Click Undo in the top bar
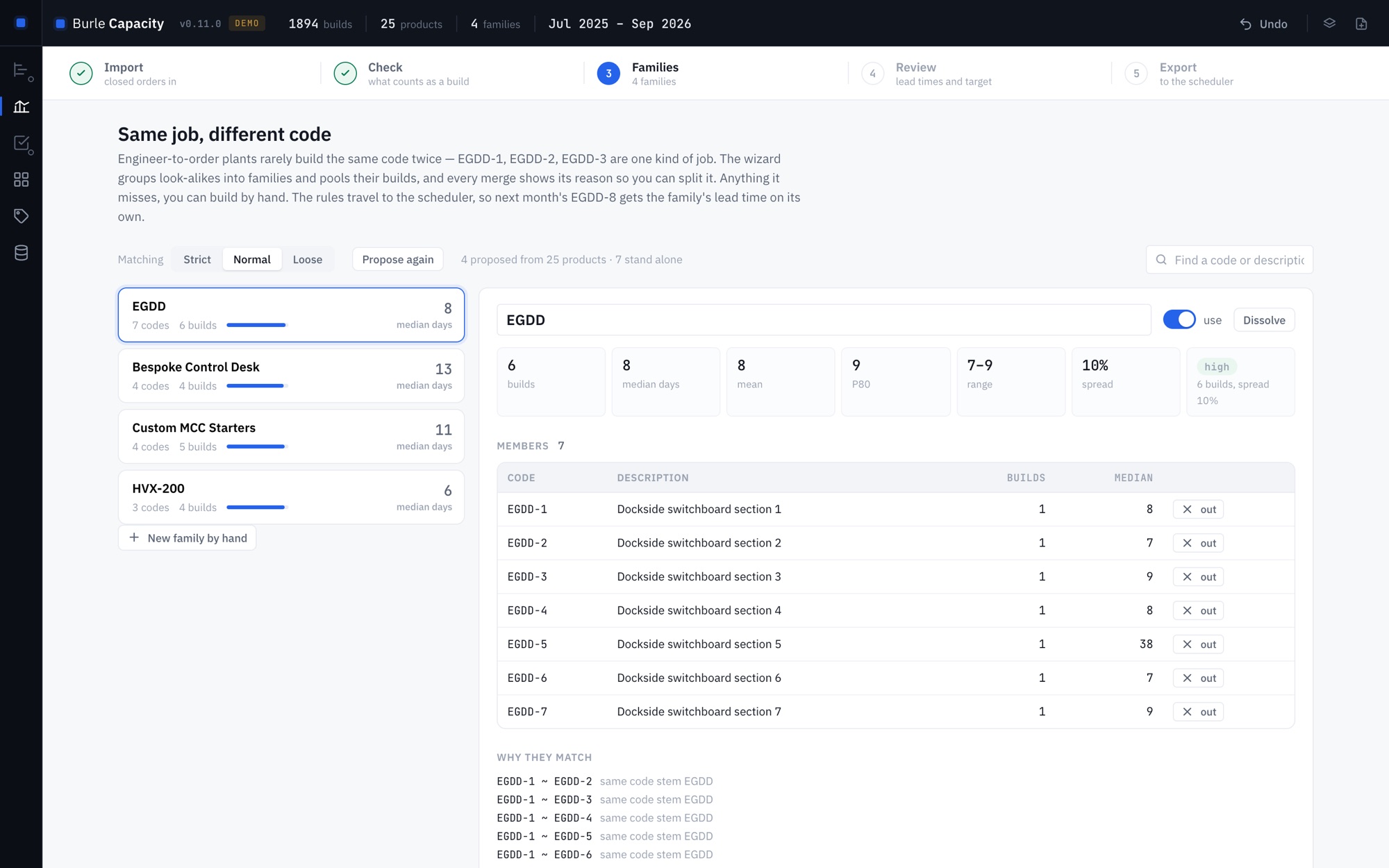1389x868 pixels. 1264,24
